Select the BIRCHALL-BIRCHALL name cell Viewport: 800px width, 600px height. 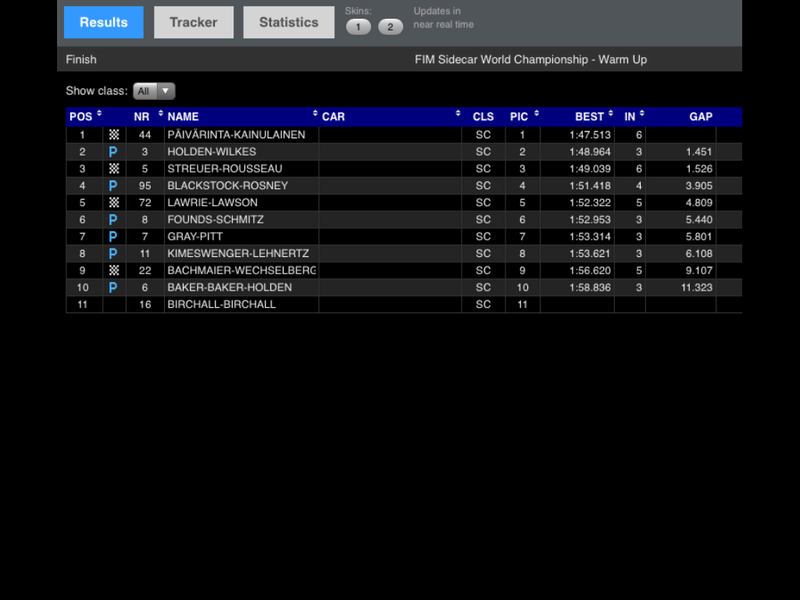241,304
